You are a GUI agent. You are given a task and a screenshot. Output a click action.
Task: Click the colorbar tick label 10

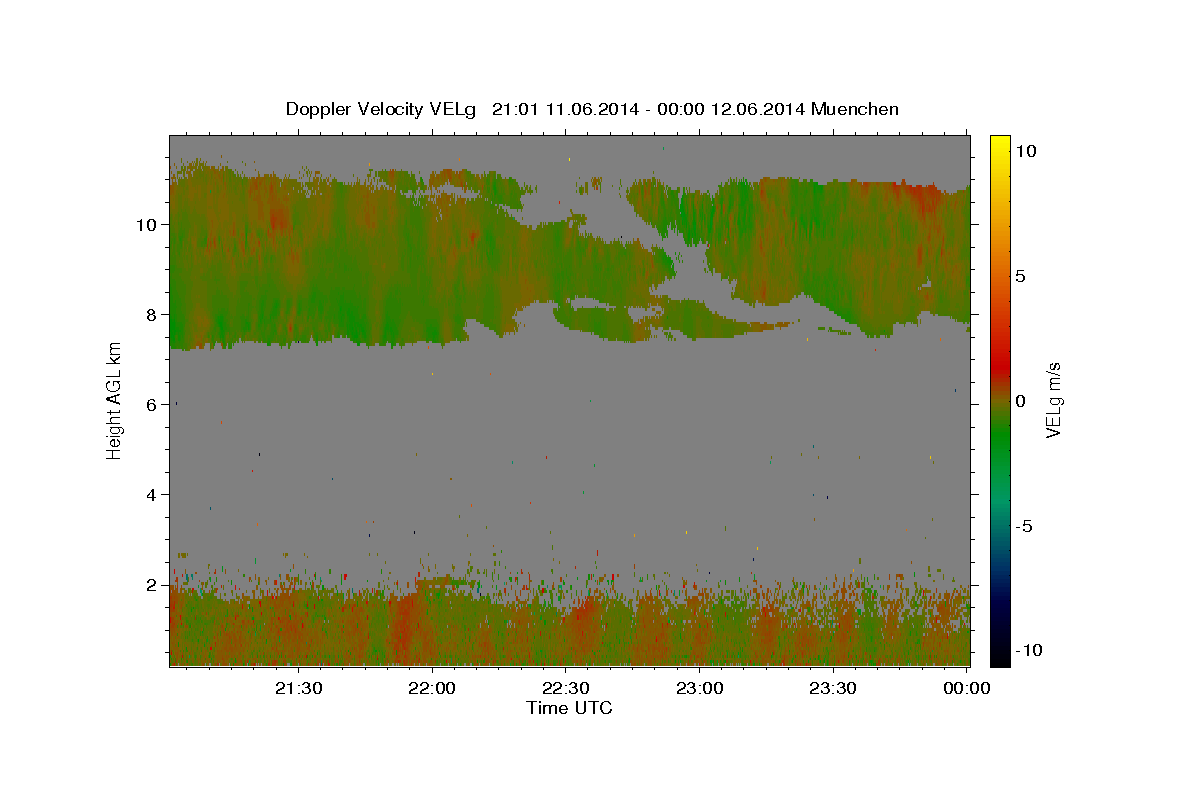1025,150
